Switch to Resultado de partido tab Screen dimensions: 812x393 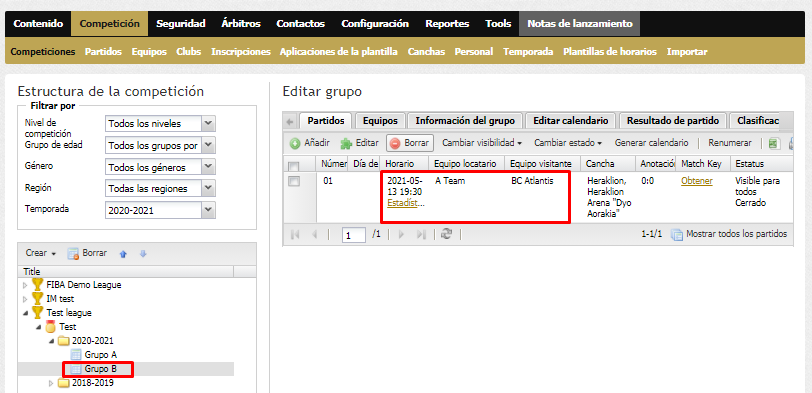tap(673, 121)
